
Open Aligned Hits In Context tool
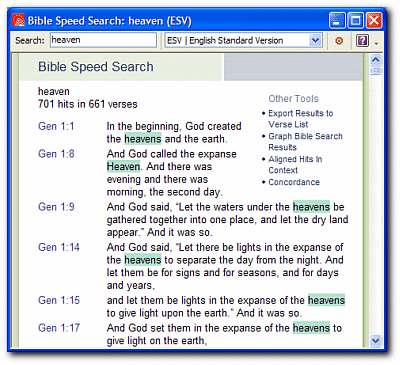[295, 165]
